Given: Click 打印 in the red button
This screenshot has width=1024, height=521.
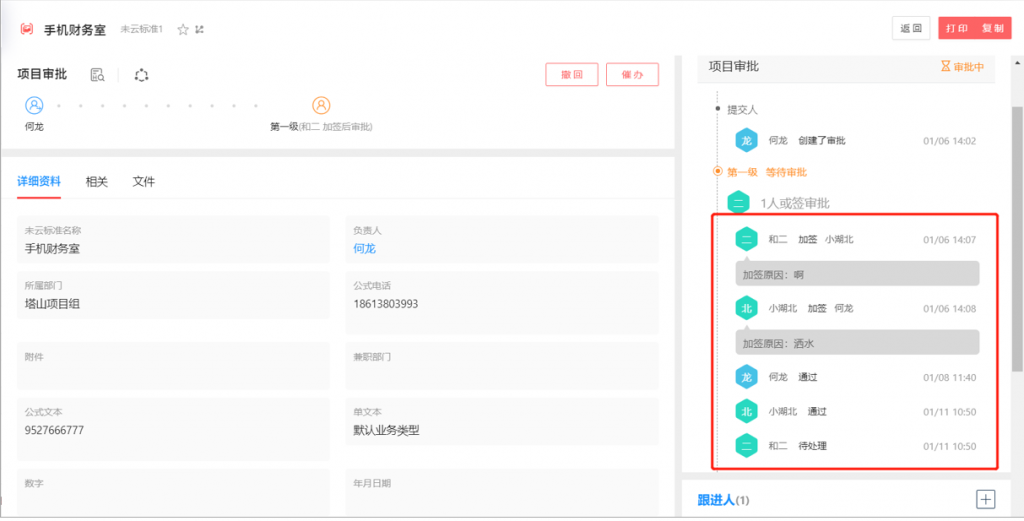Looking at the screenshot, I should coord(957,29).
